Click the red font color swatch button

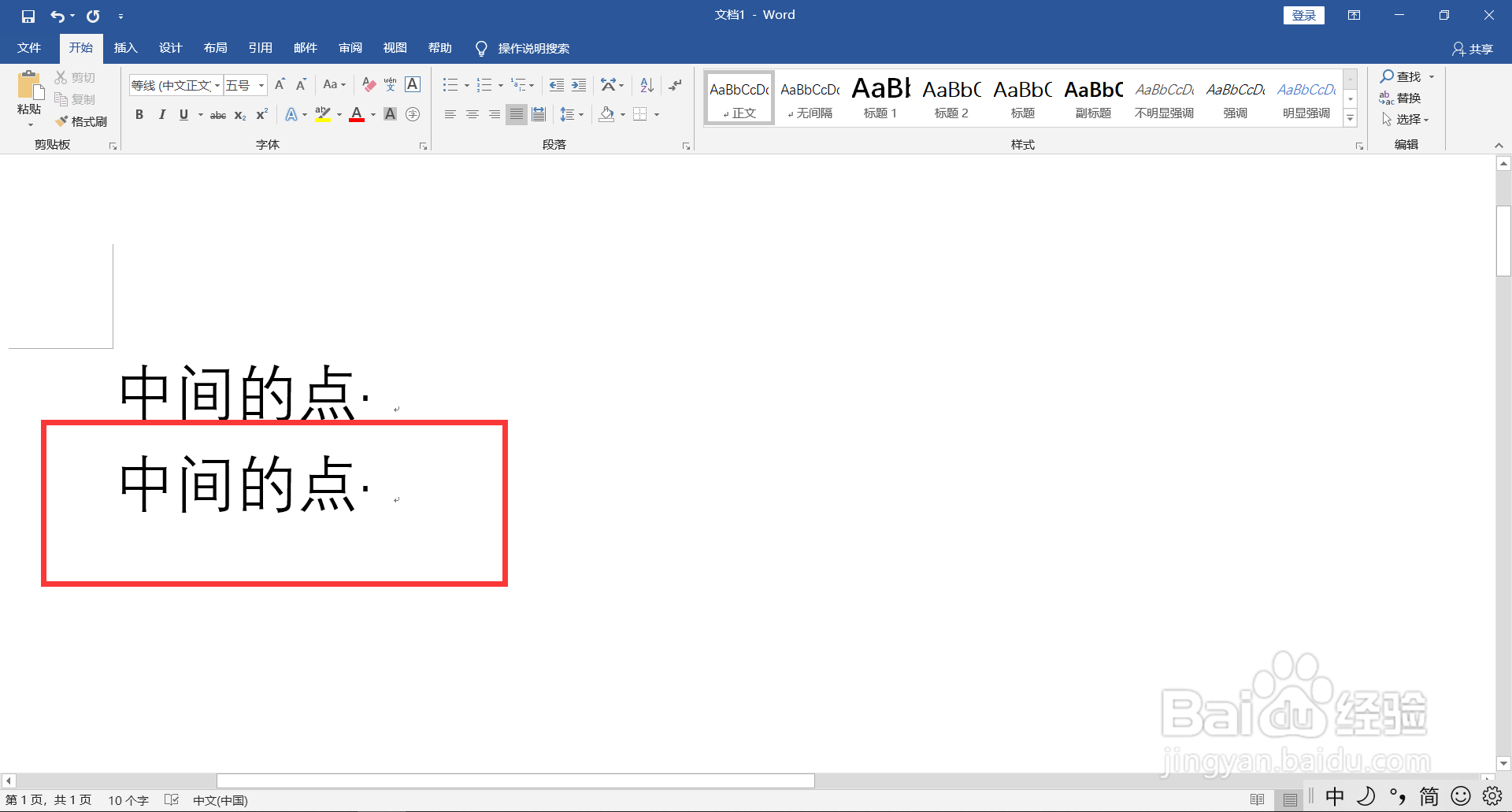click(357, 115)
